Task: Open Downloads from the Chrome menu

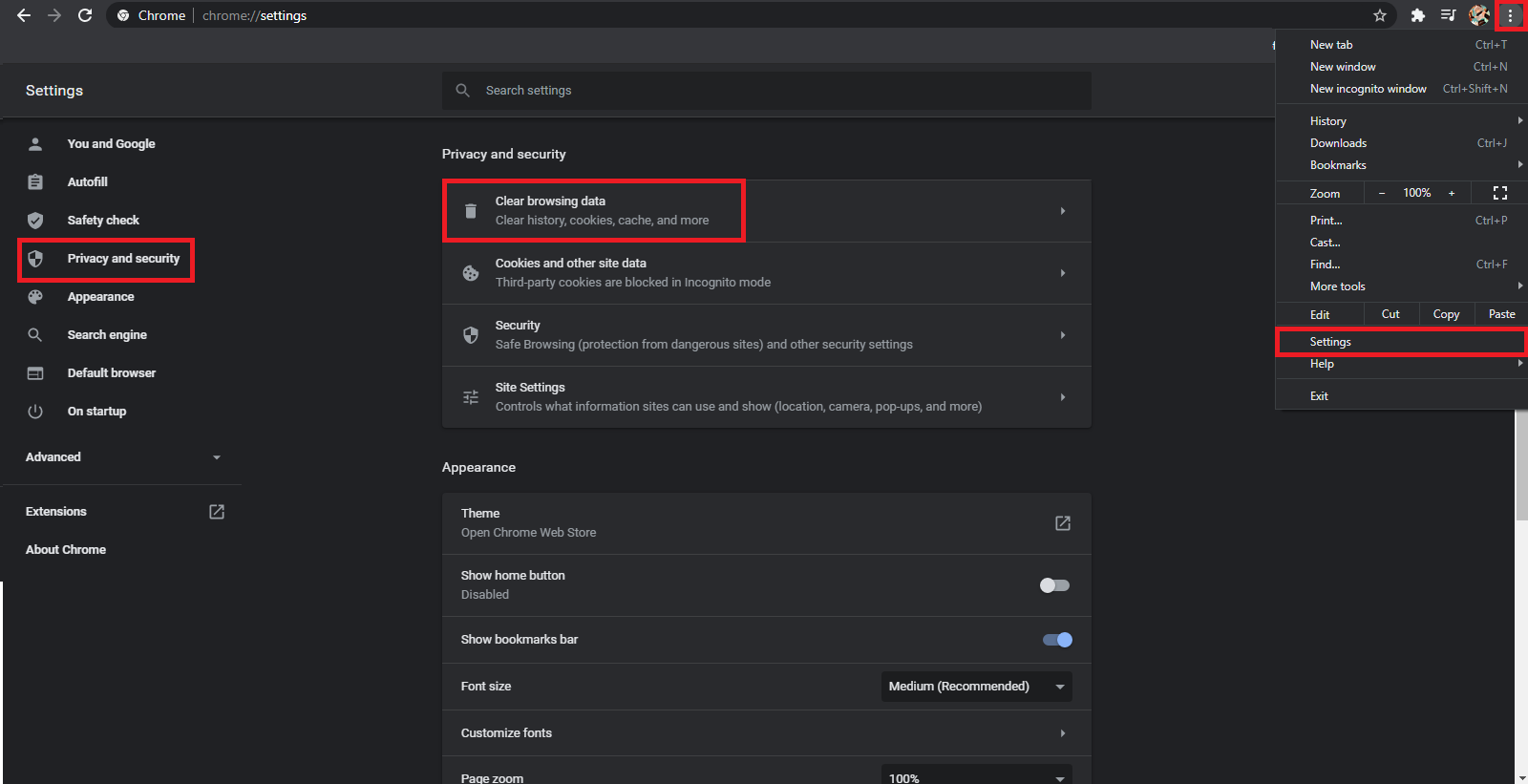Action: click(1401, 143)
